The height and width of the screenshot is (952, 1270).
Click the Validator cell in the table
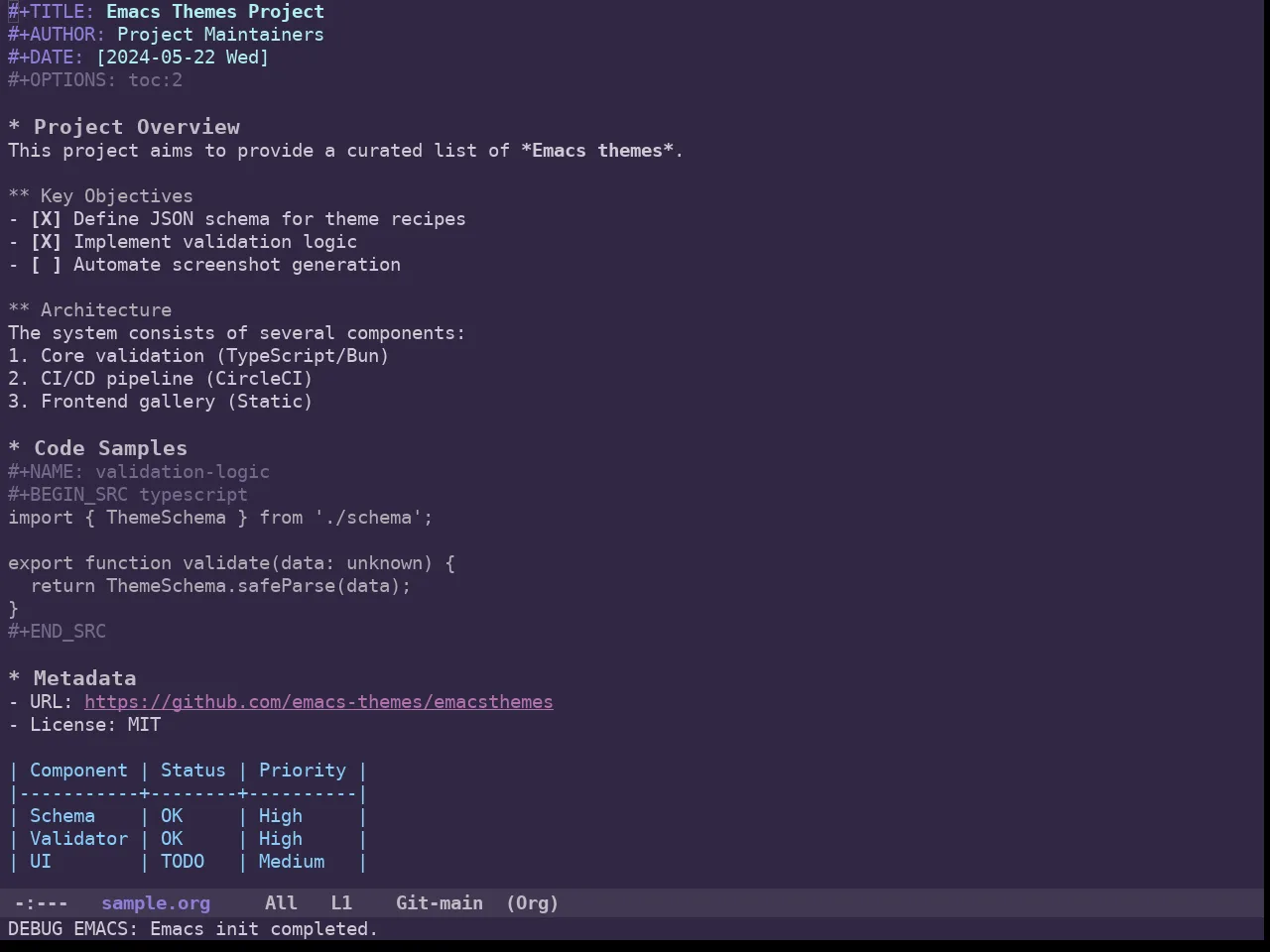pyautogui.click(x=78, y=839)
